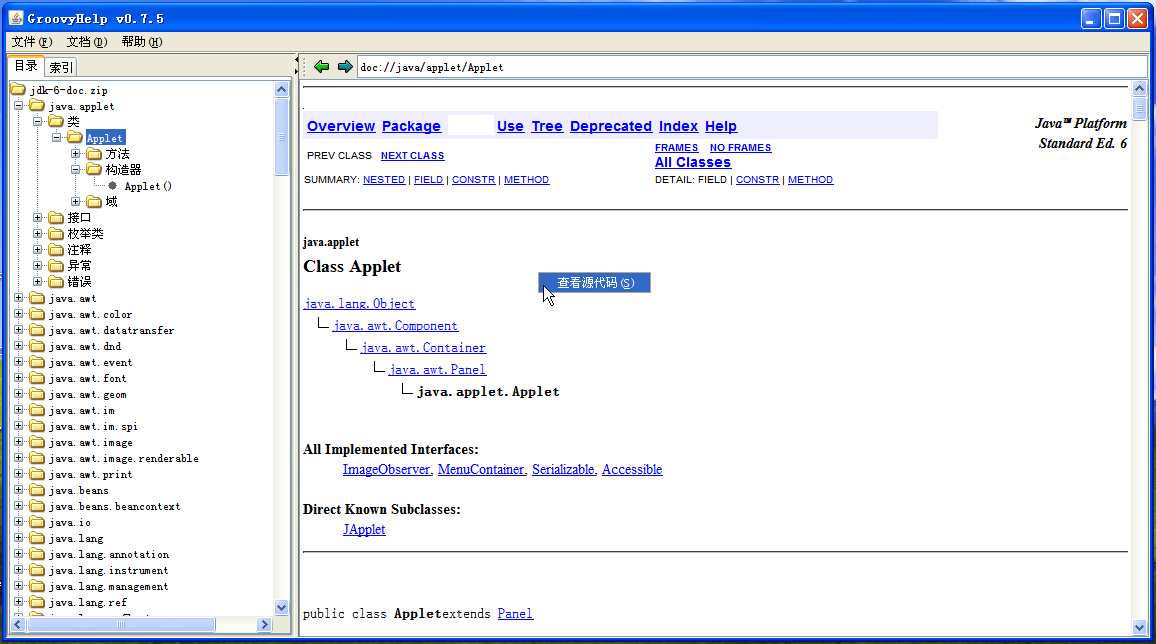Select the java.lang.management tree item
The image size is (1156, 644).
pyautogui.click(x=108, y=587)
